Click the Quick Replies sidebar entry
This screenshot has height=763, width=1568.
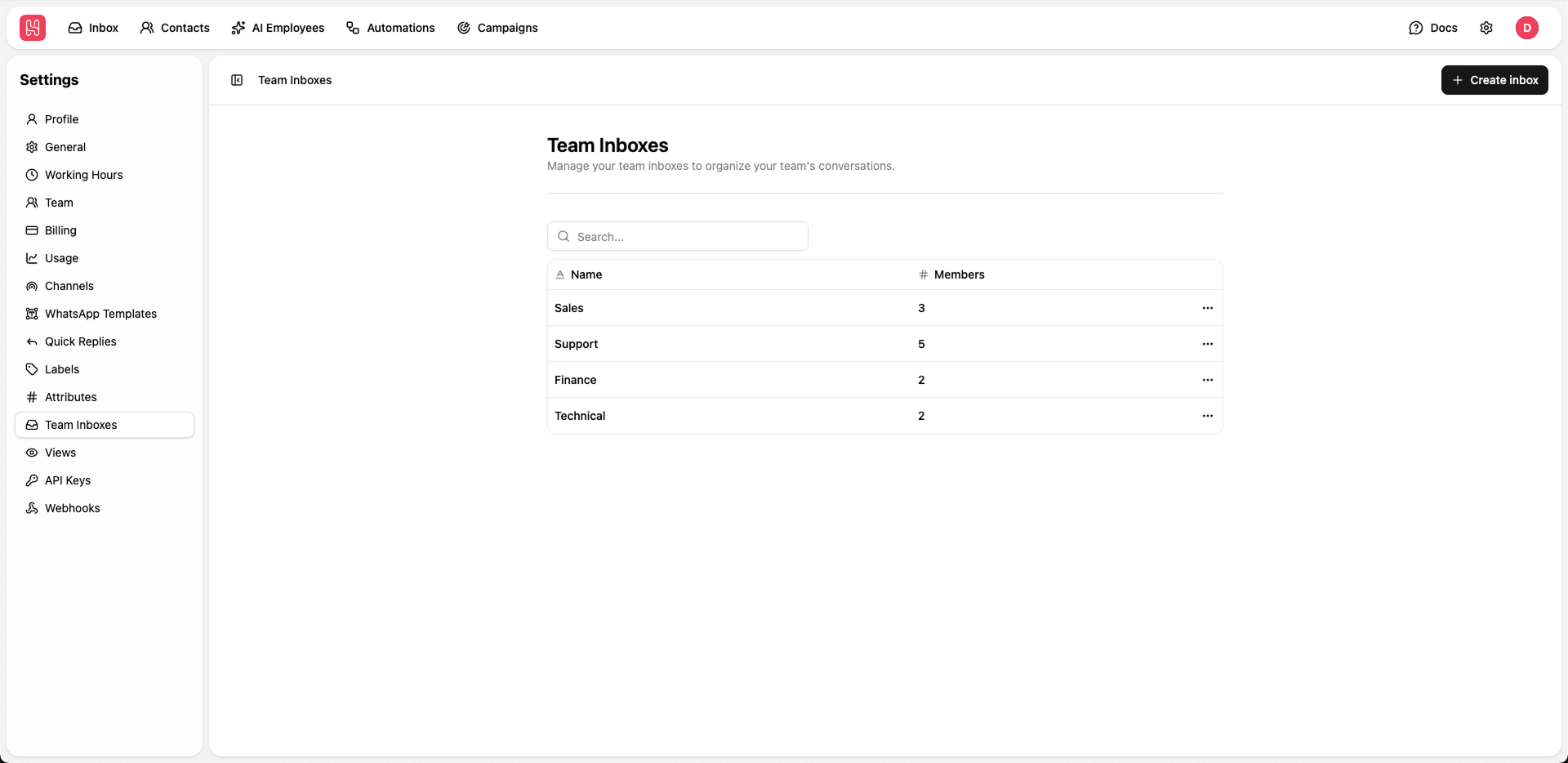[x=80, y=341]
